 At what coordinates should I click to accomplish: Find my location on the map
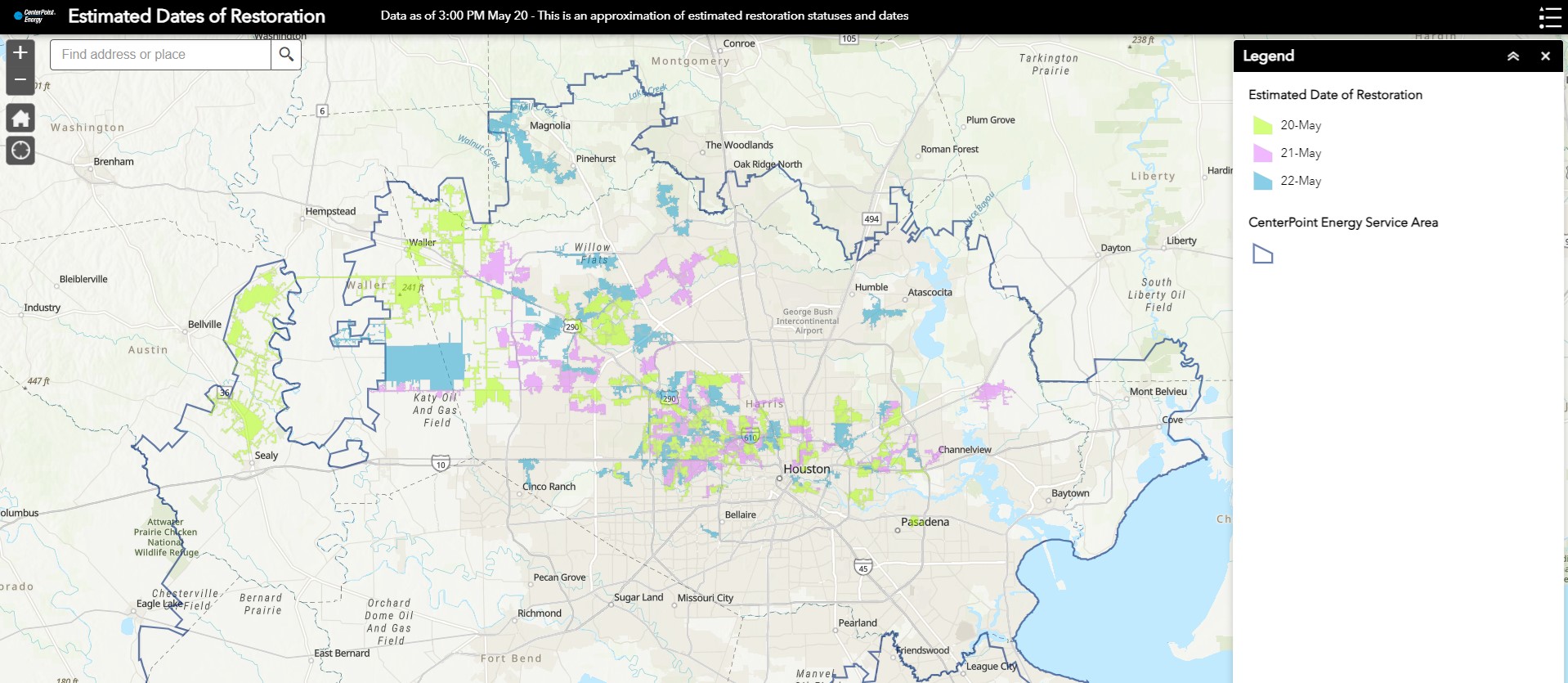coord(20,151)
